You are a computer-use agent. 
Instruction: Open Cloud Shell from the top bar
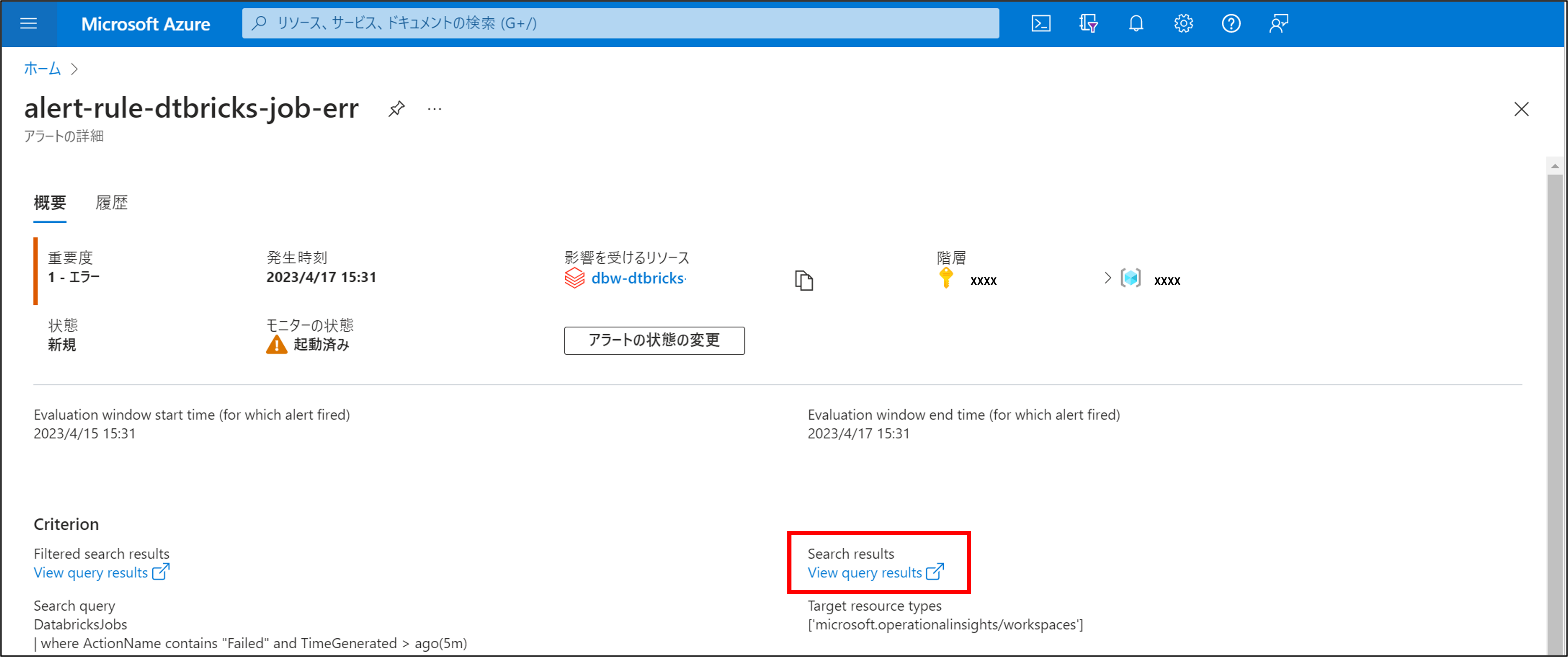(1040, 24)
